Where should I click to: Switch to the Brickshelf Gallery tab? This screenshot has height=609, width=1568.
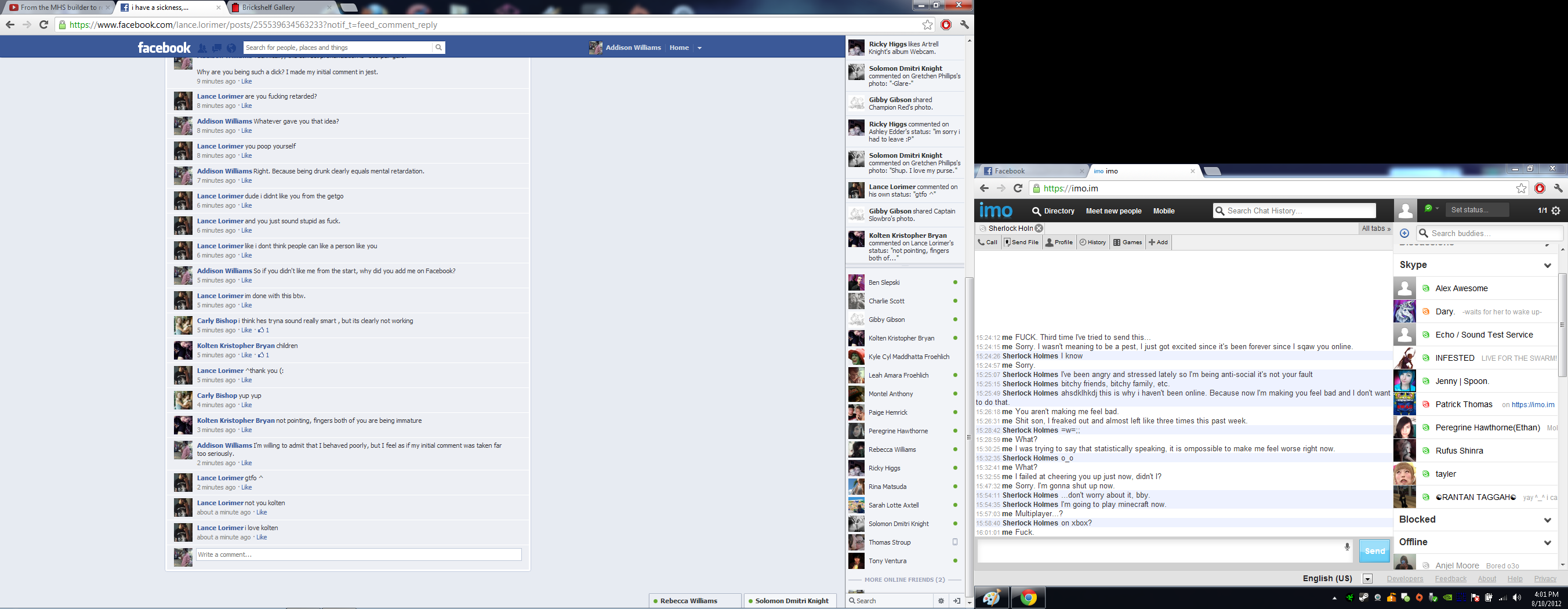(x=281, y=8)
